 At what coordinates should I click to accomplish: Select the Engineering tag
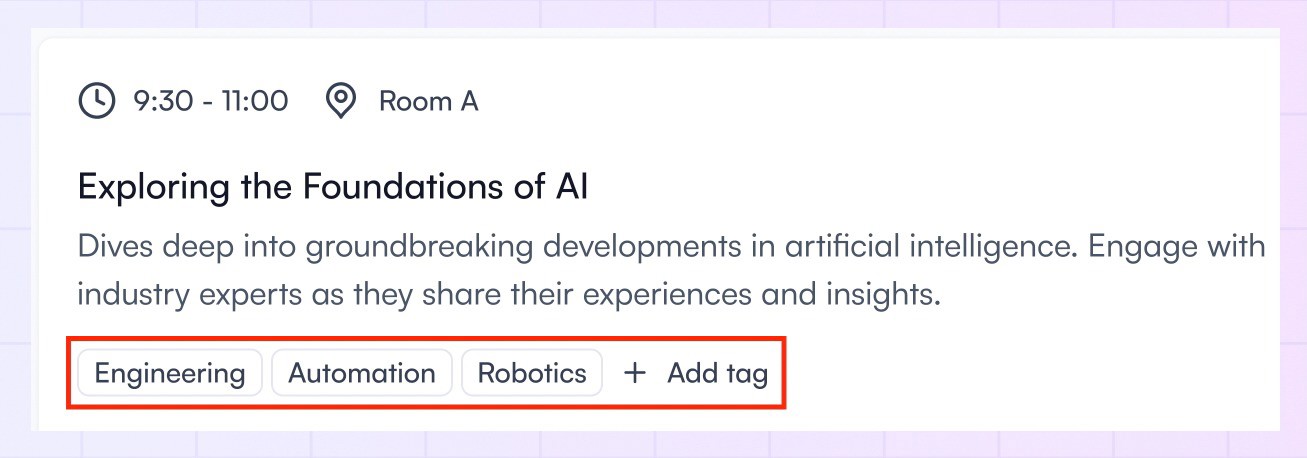(x=170, y=374)
